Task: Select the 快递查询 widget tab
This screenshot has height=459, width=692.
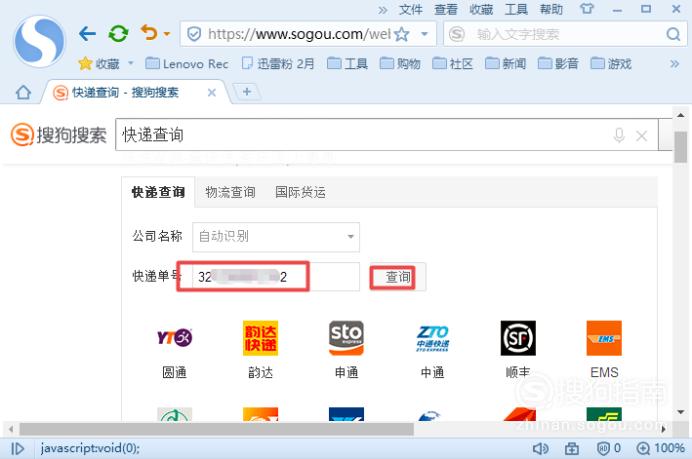Action: click(158, 192)
